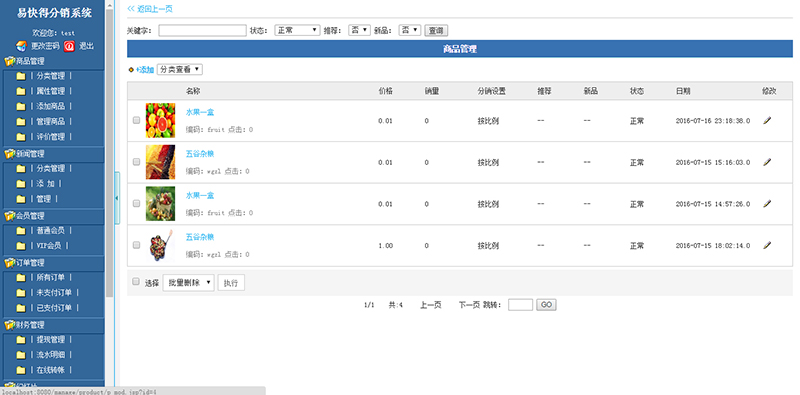Open the 分类查看 category dropdown
This screenshot has width=800, height=395.
[180, 70]
